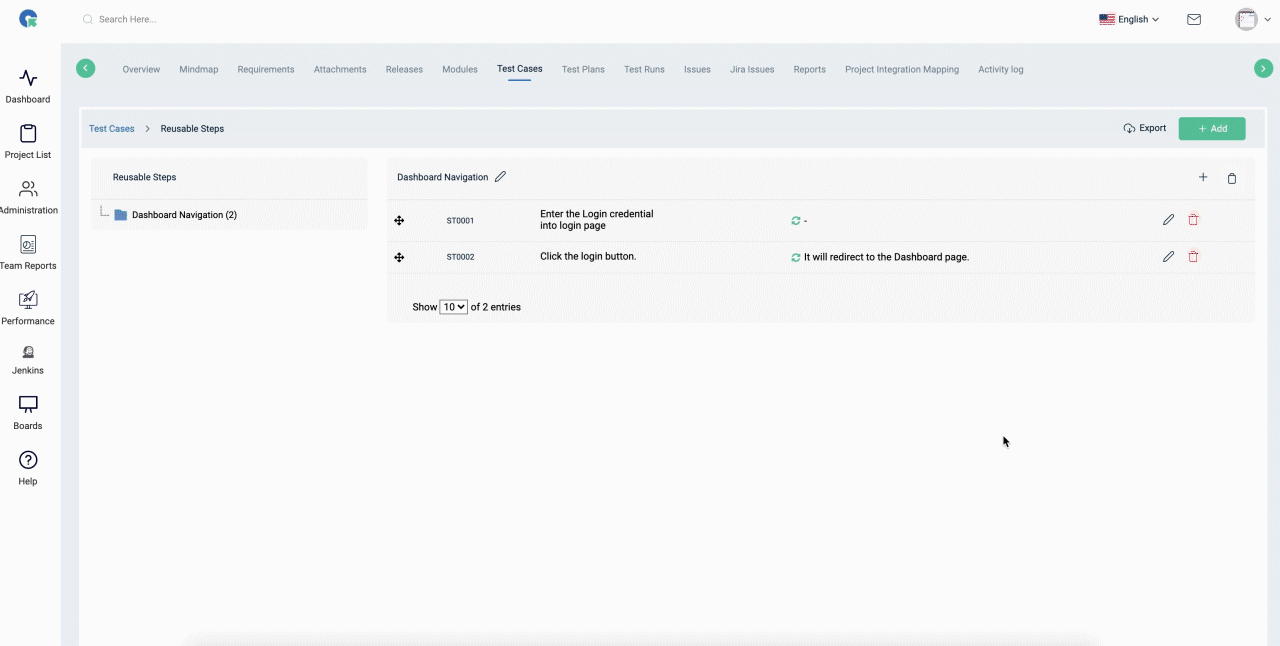Go to Test Cases breadcrumb link
The image size is (1280, 646).
click(111, 128)
